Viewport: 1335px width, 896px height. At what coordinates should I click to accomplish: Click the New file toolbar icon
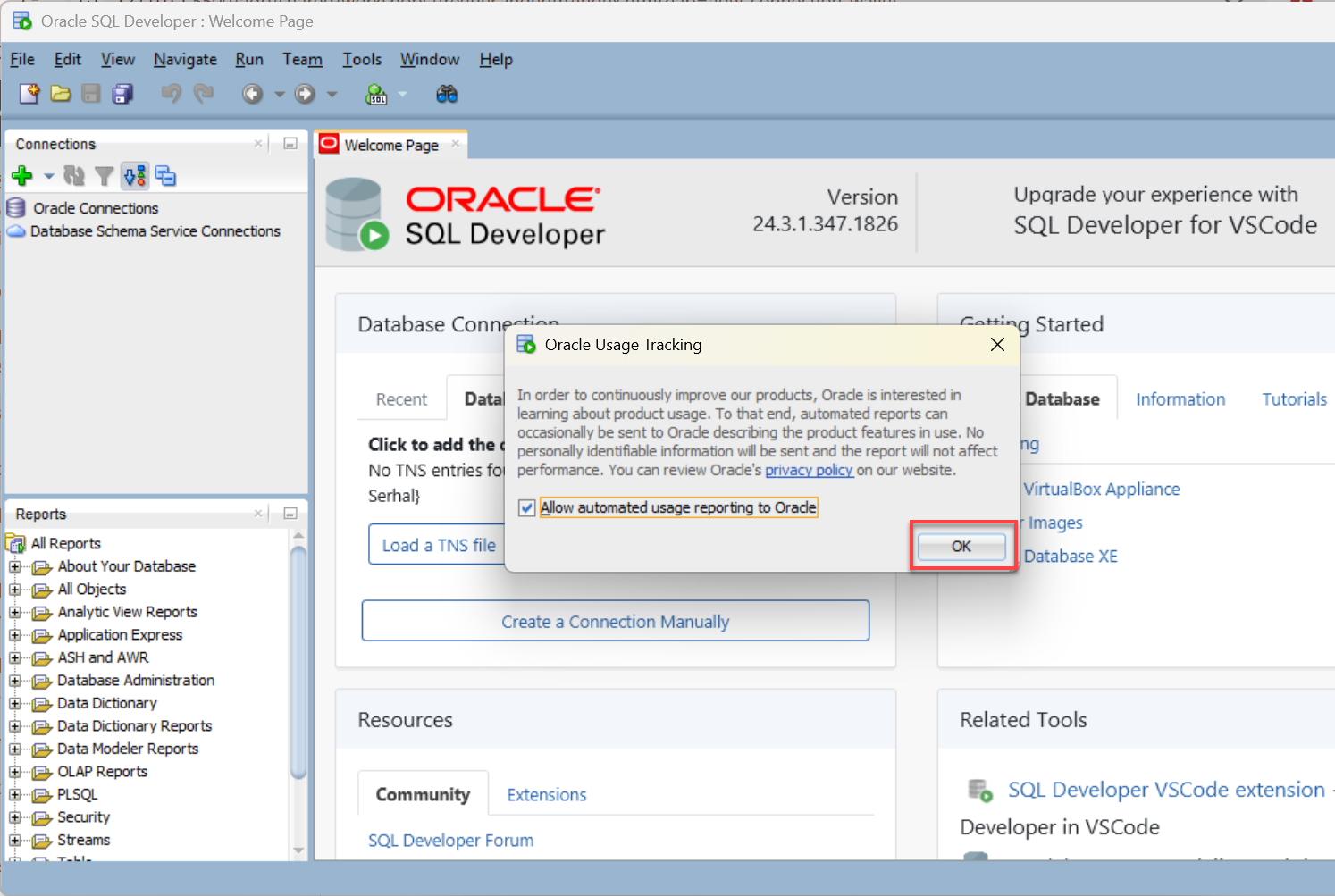click(x=29, y=94)
